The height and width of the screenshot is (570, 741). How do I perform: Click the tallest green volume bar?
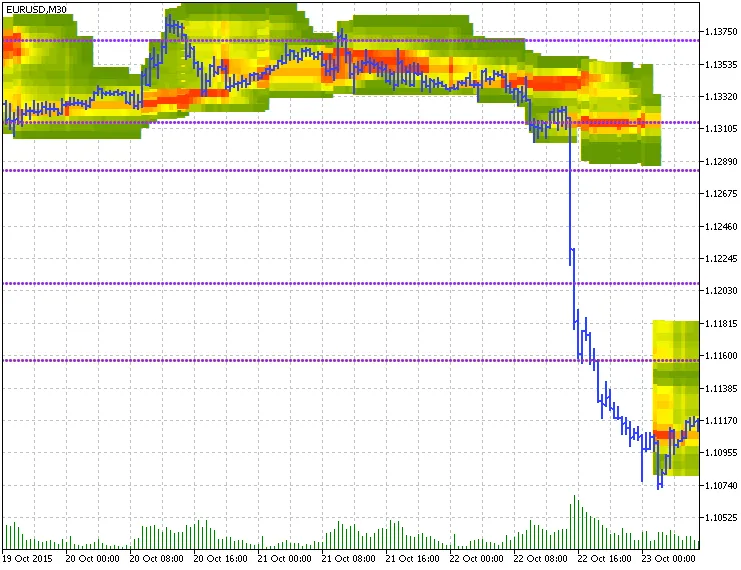pyautogui.click(x=574, y=522)
